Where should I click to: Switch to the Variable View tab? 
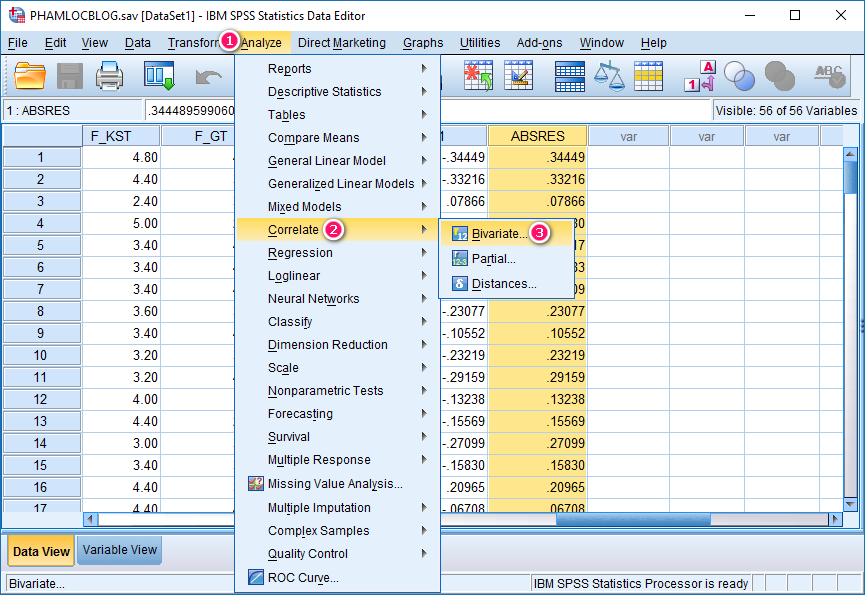tap(119, 550)
